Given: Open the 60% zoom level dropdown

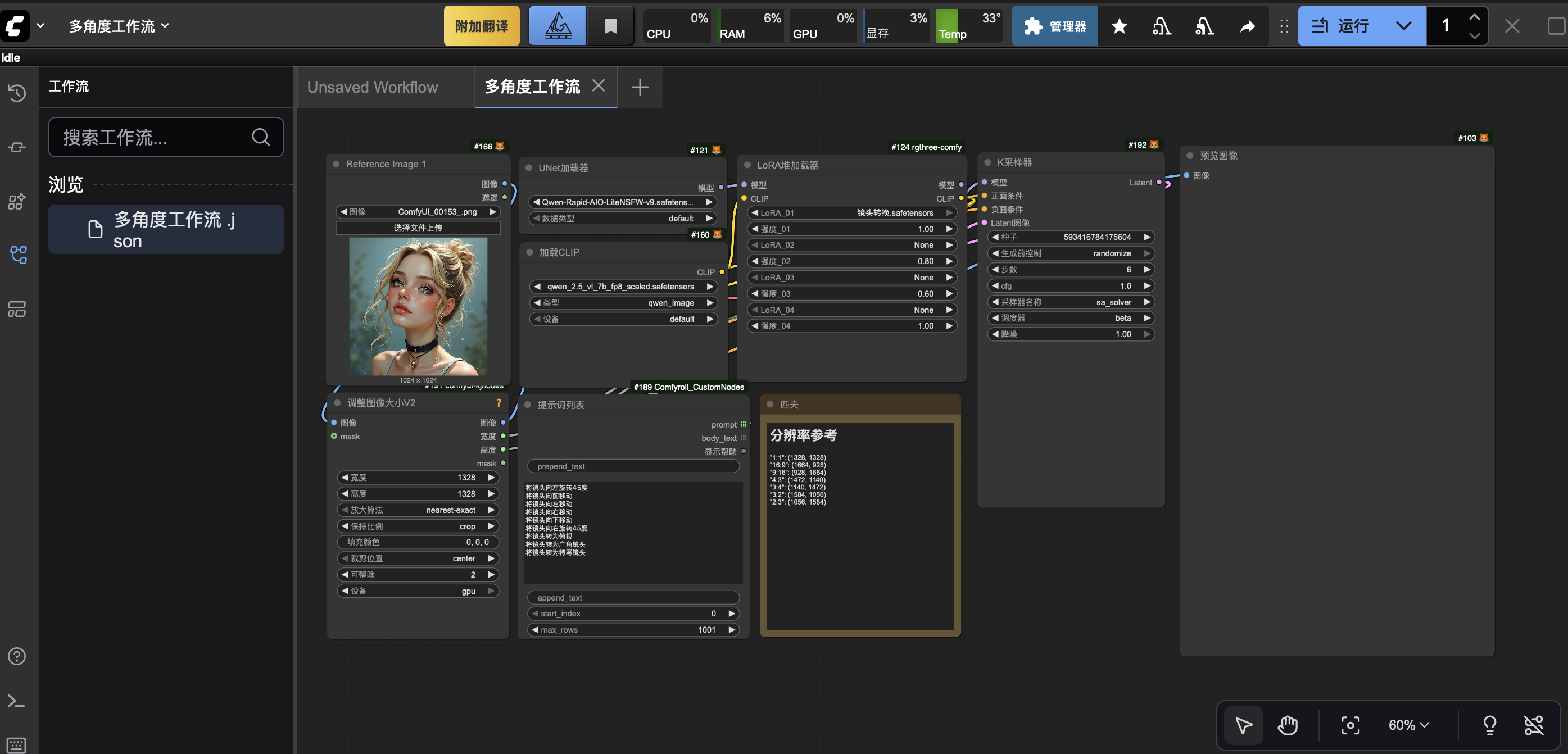Looking at the screenshot, I should (x=1408, y=725).
